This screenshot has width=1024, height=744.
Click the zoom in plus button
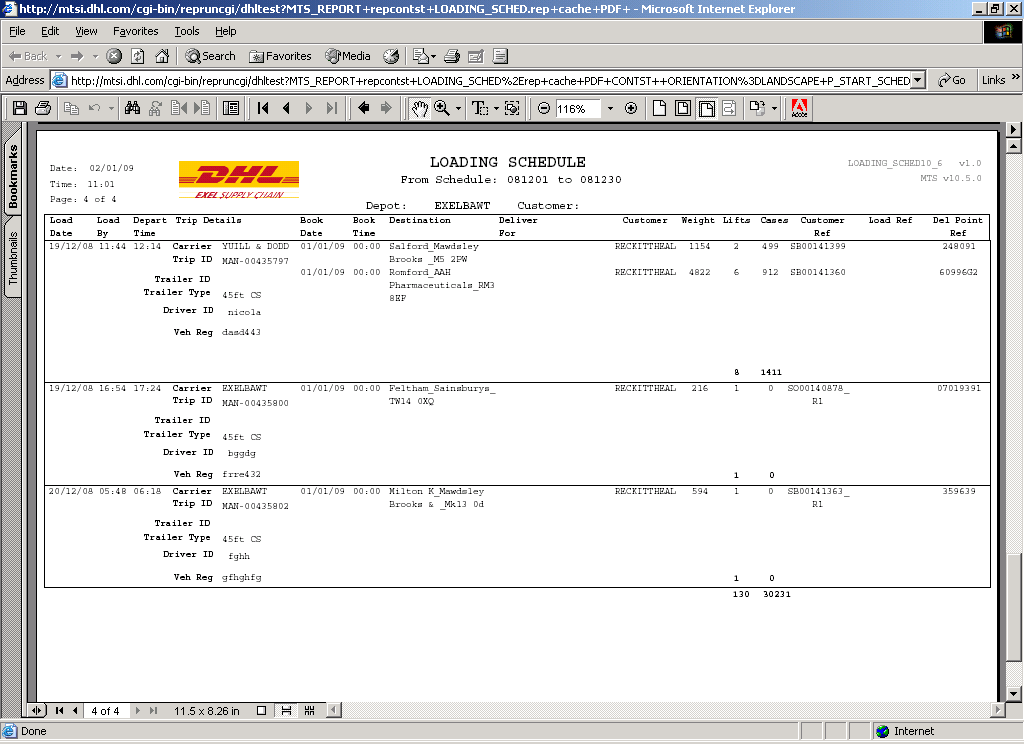point(631,108)
